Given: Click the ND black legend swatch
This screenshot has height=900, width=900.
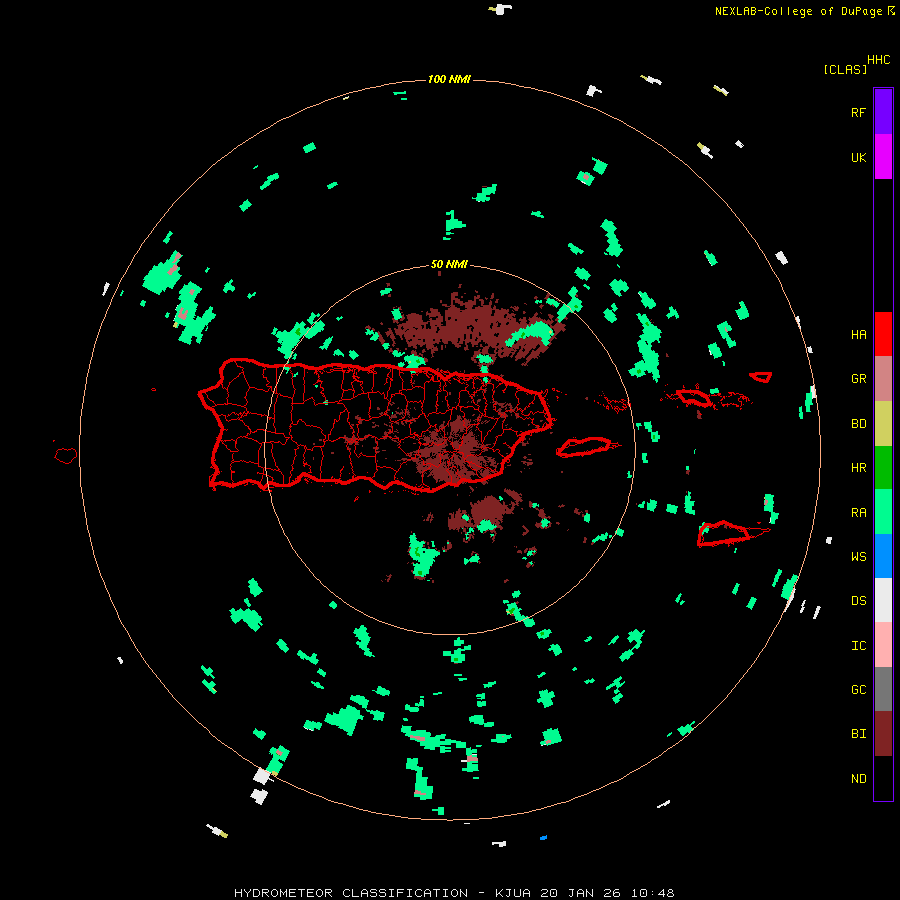Looking at the screenshot, I should pos(883,778).
